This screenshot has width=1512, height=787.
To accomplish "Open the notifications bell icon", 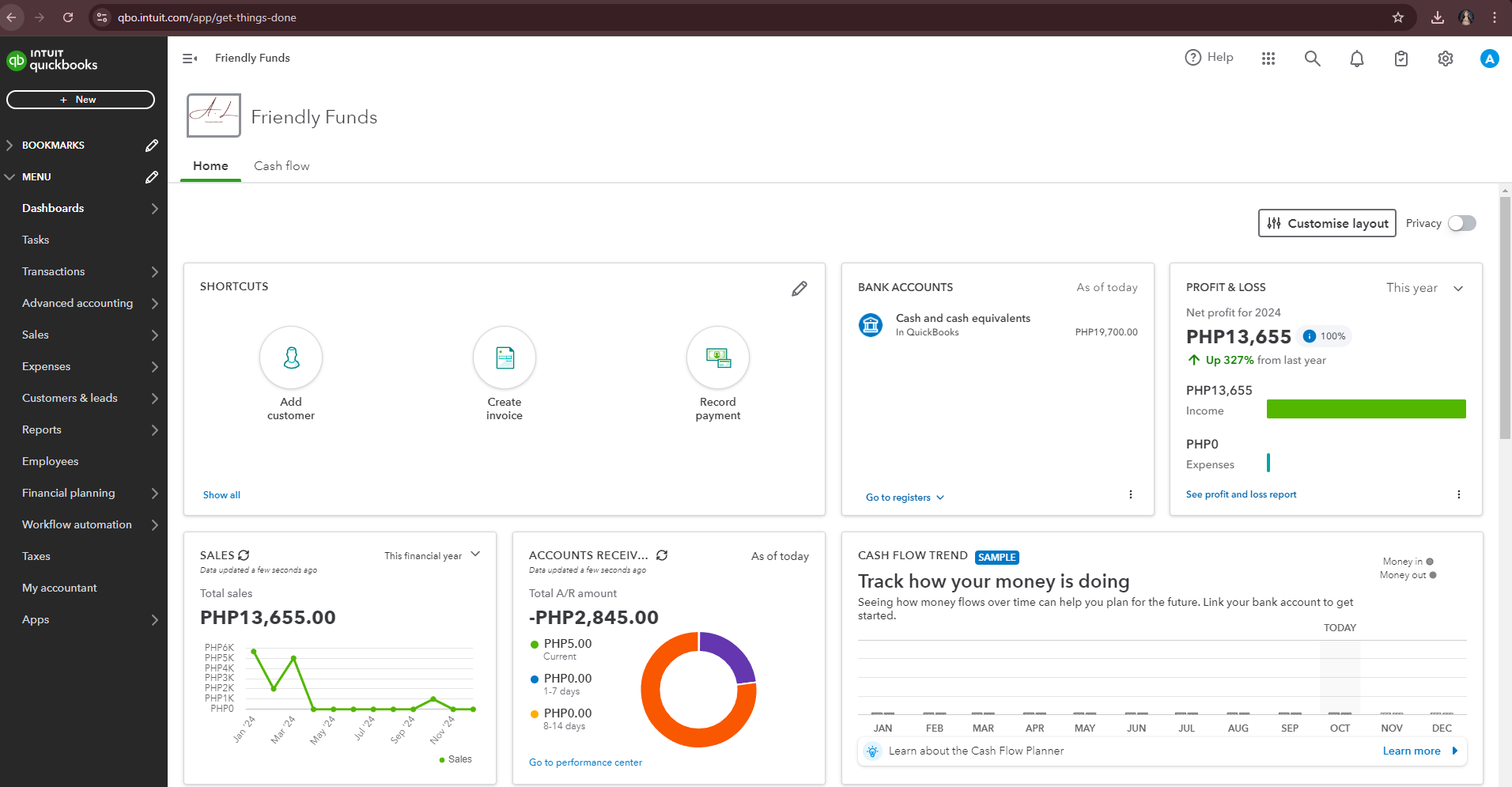I will (1357, 59).
